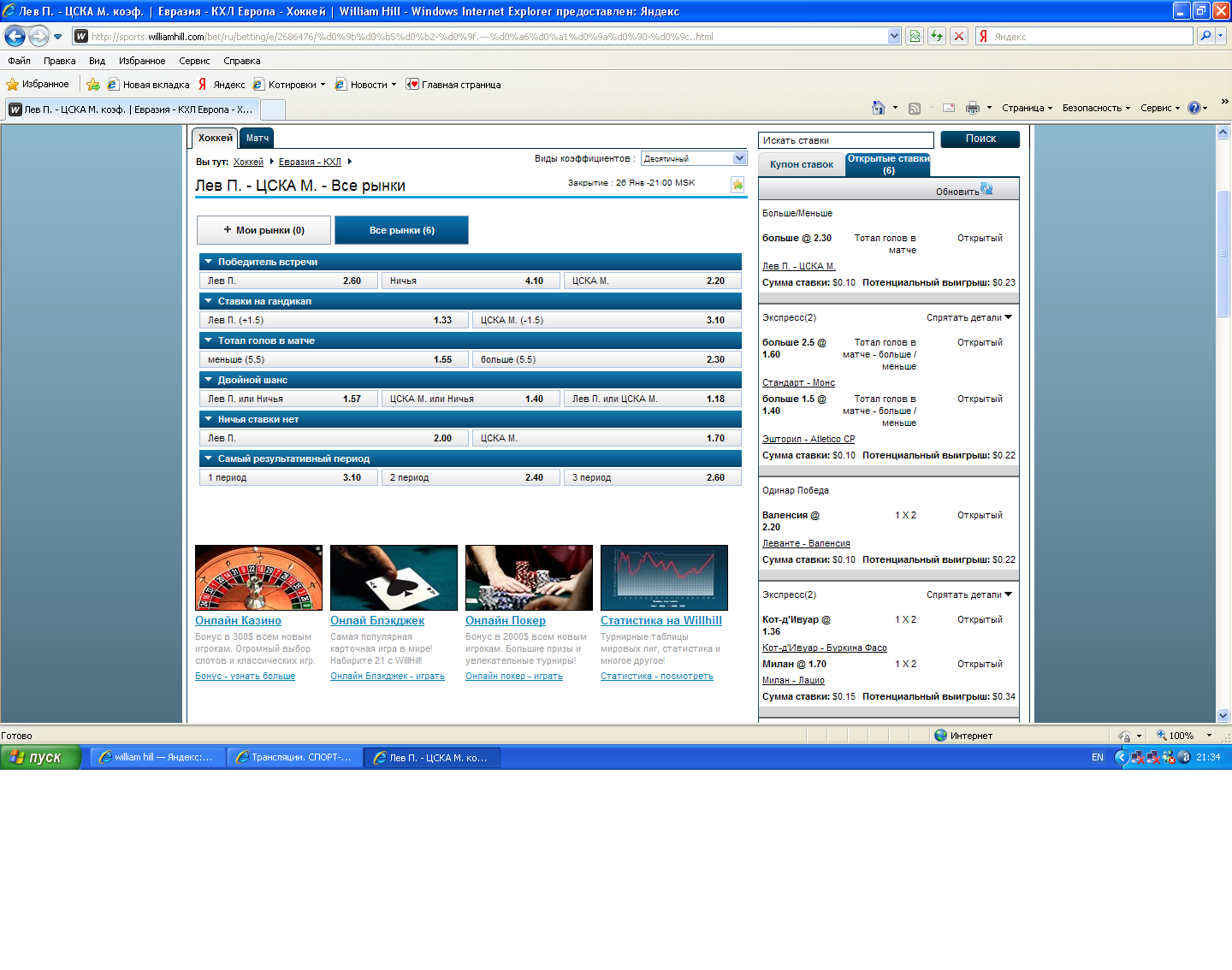Image resolution: width=1232 pixels, height=970 pixels.
Task: Switch to the Матч tab
Action: 258,138
